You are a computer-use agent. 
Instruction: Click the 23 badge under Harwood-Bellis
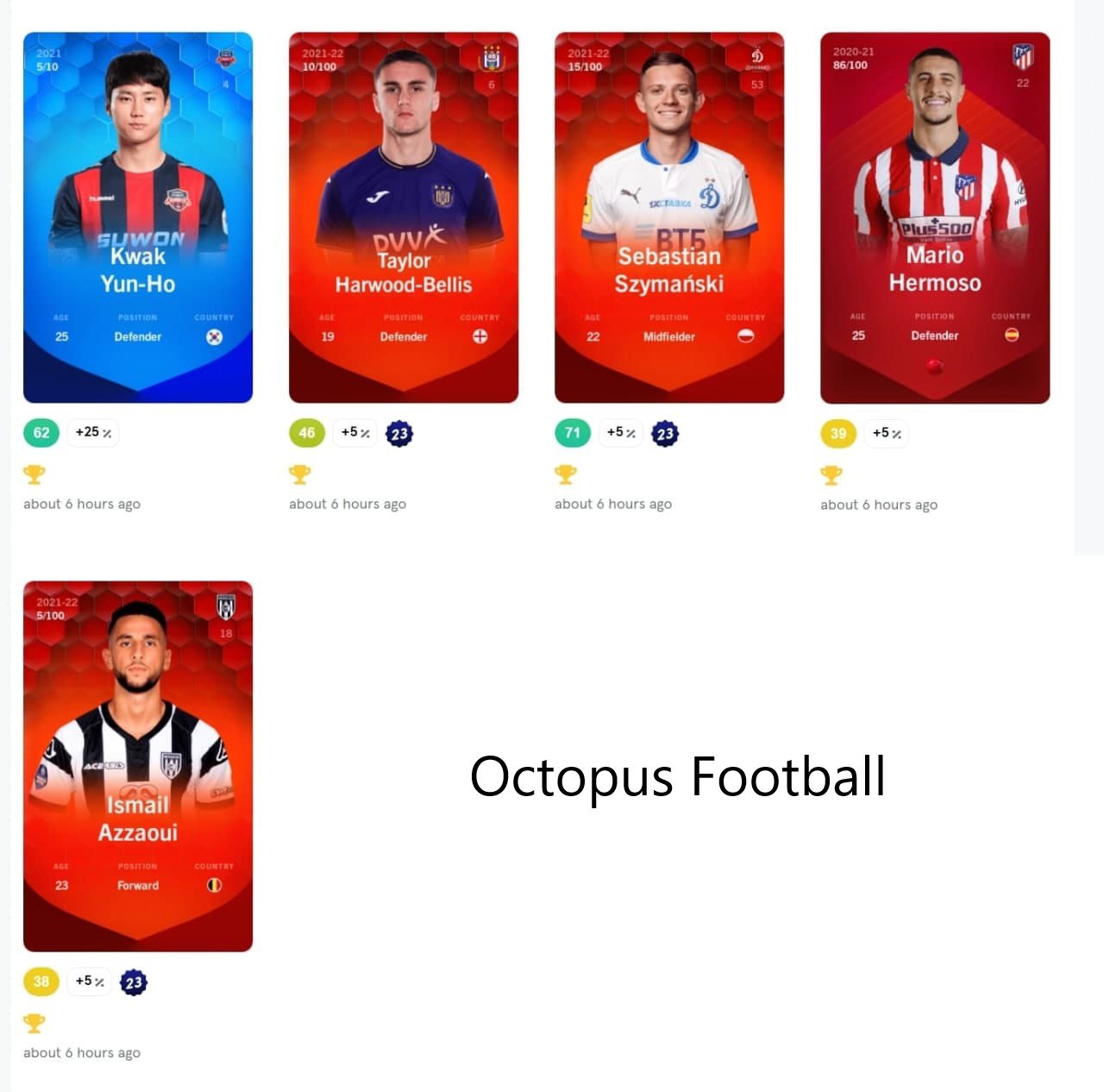click(x=398, y=433)
